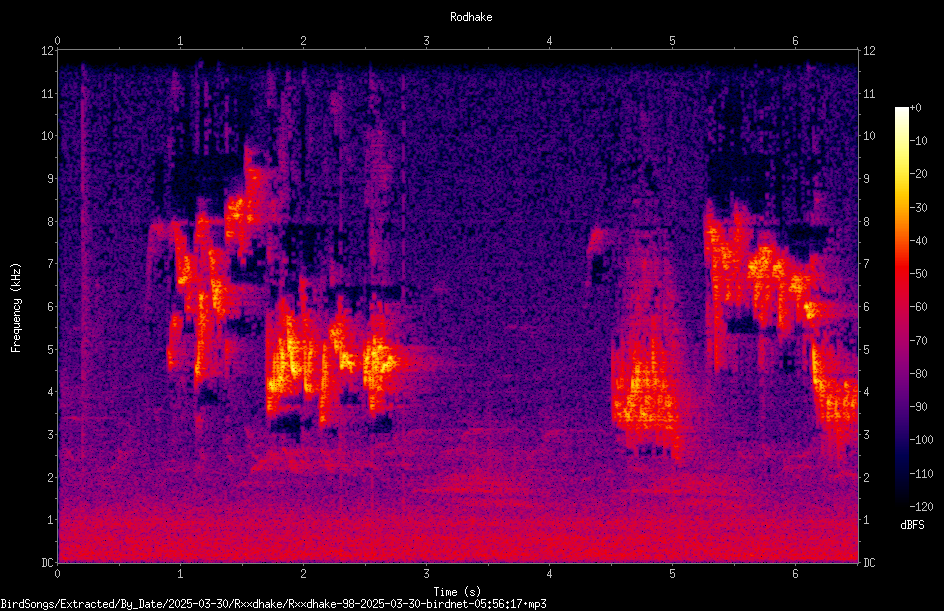
Task: Click the "-90" colorbar level label
Action: (919, 407)
